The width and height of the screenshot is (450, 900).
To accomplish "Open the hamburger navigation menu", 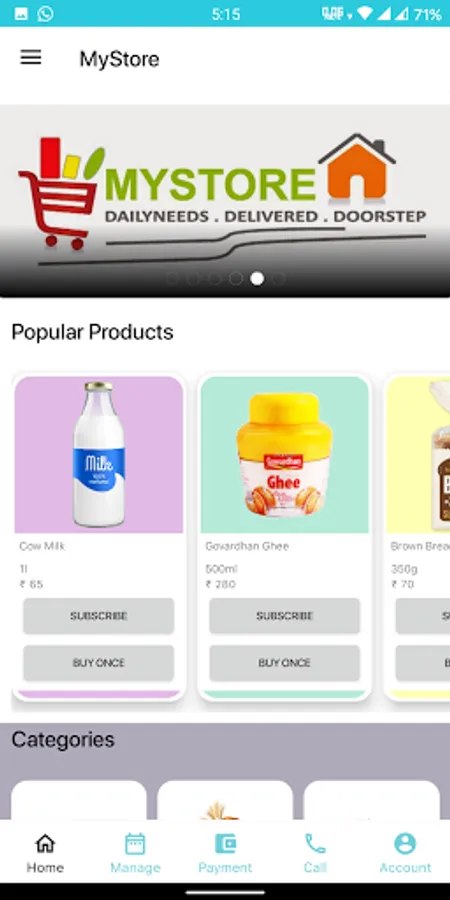I will click(x=31, y=57).
